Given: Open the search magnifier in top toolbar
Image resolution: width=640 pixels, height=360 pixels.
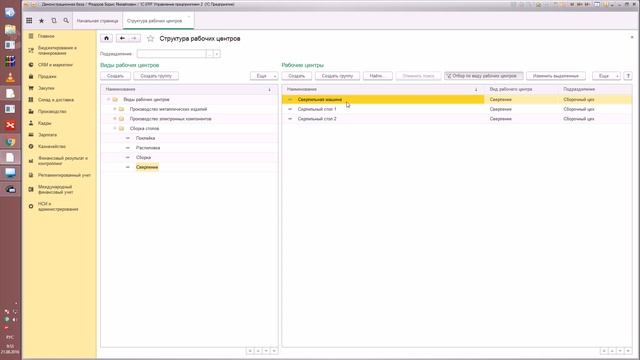Looking at the screenshot, I should tap(66, 20).
